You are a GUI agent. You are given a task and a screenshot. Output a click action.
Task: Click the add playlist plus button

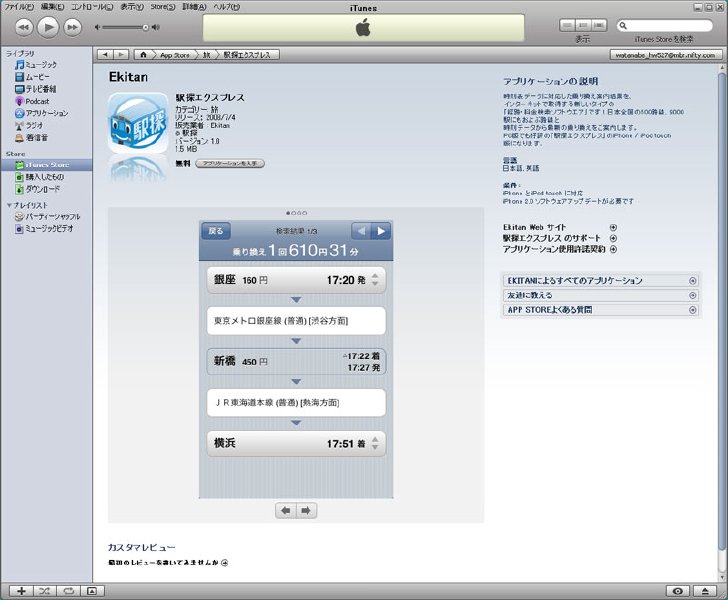pos(21,591)
